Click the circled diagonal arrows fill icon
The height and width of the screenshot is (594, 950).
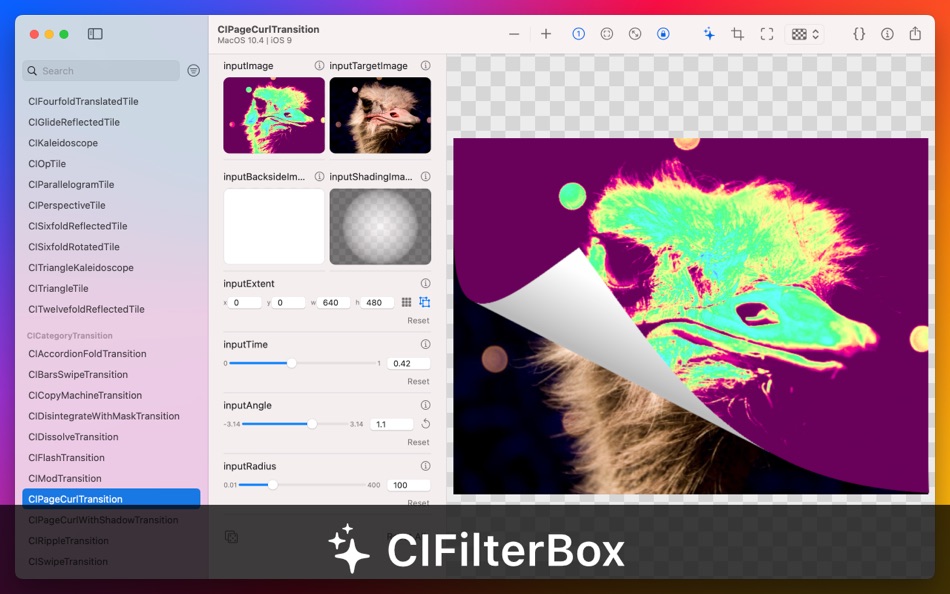[635, 34]
